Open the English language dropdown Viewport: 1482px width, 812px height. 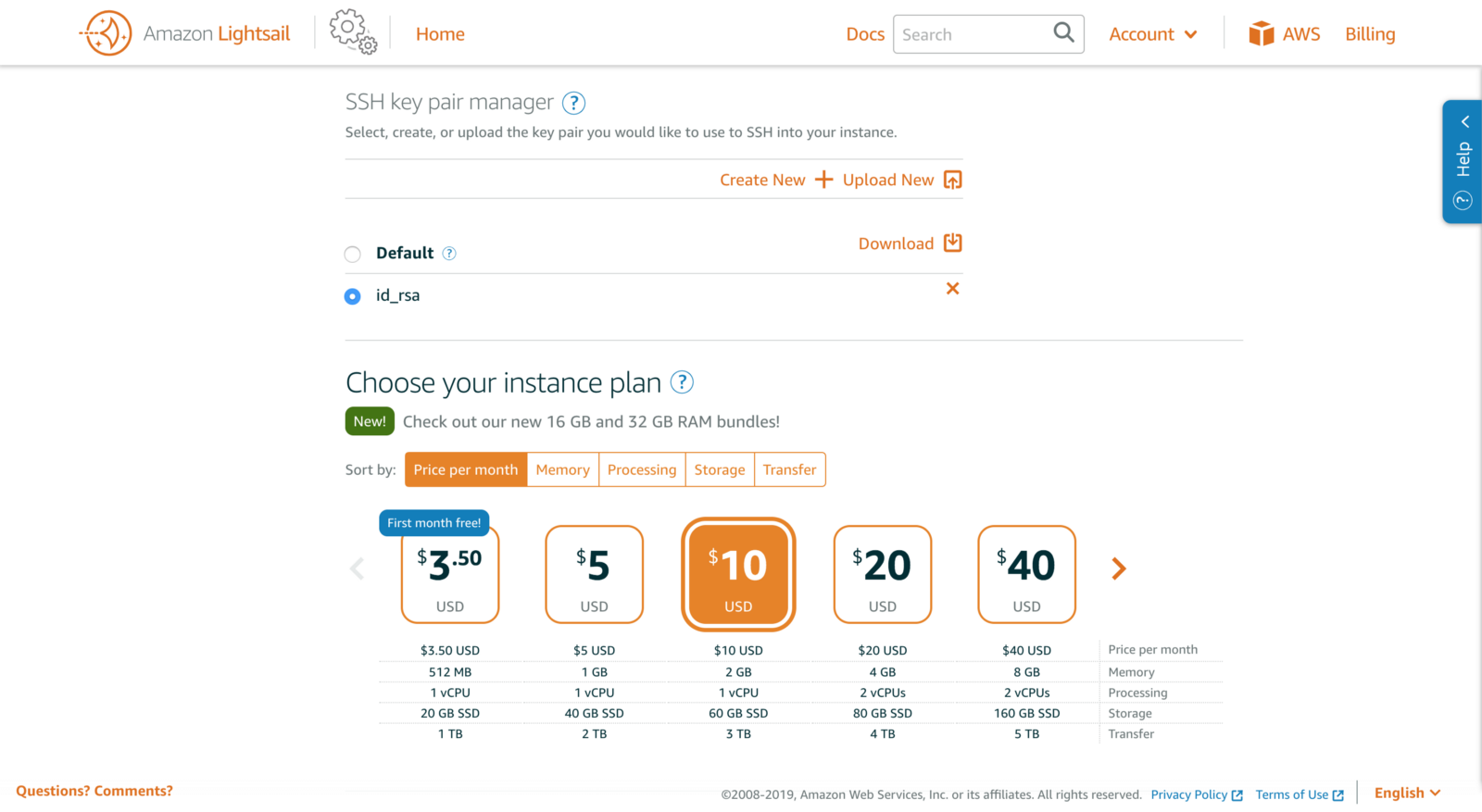point(1407,793)
